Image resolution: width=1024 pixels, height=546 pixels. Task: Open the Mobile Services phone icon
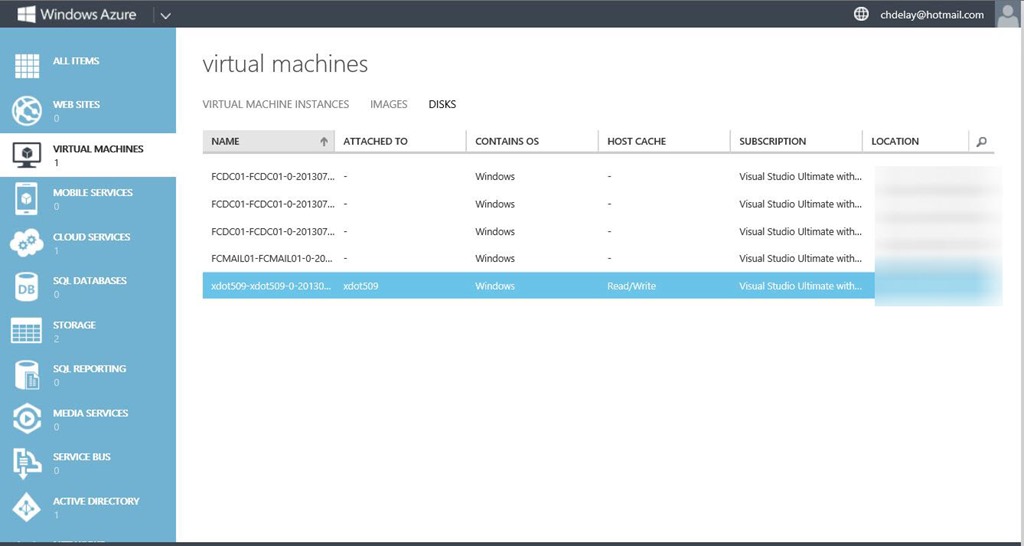pyautogui.click(x=27, y=199)
